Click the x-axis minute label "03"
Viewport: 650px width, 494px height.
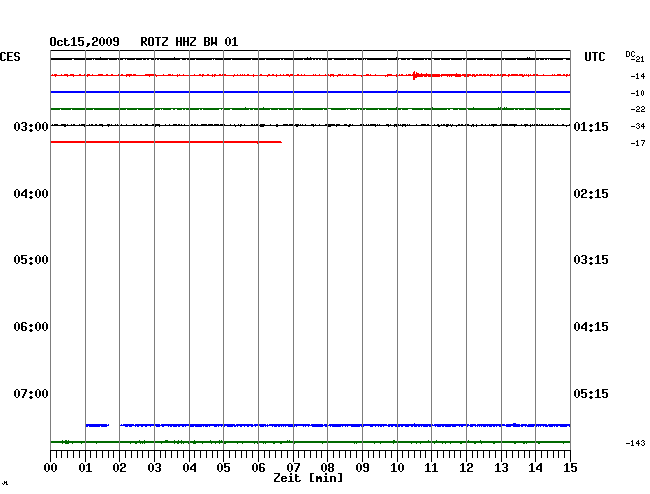point(154,468)
